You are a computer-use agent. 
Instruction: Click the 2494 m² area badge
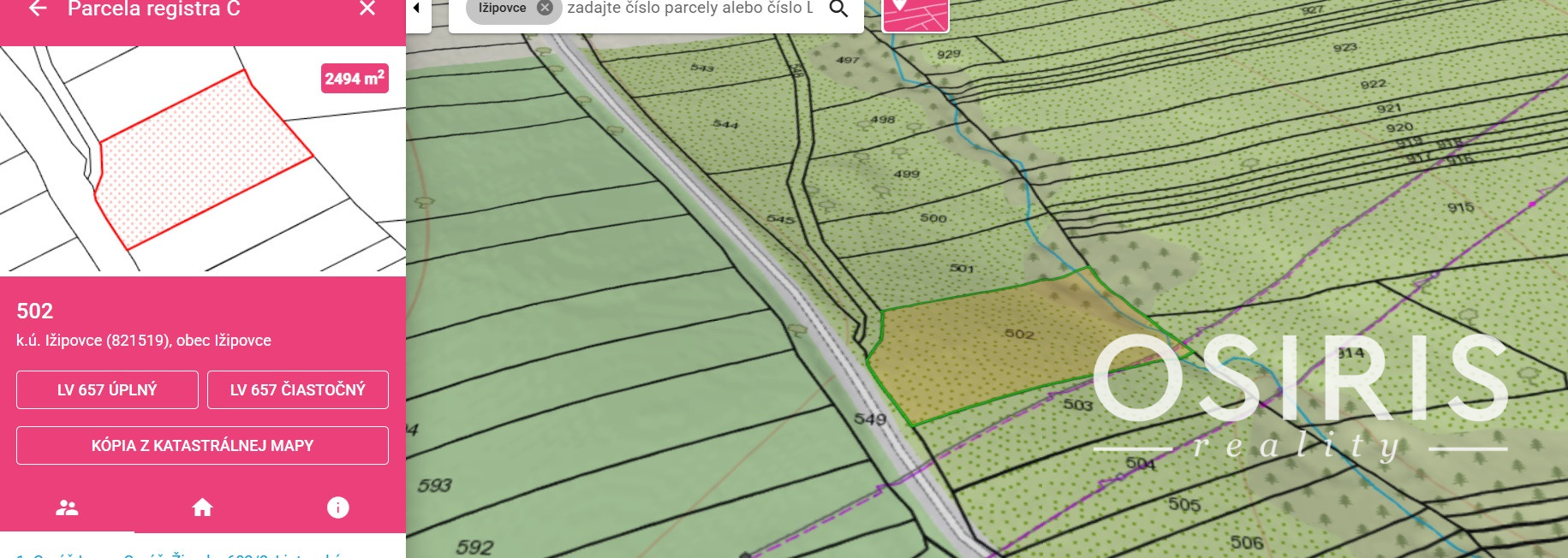coord(355,78)
